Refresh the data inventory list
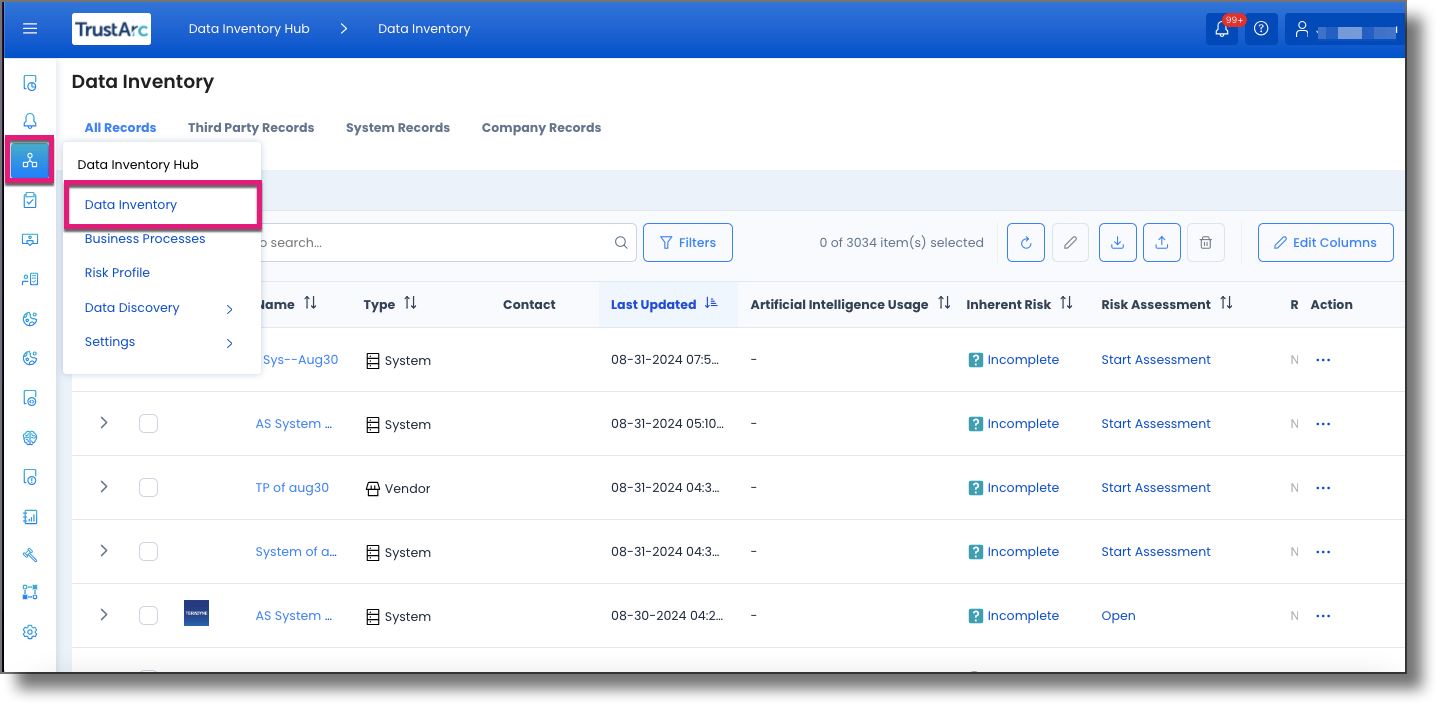 coord(1025,242)
